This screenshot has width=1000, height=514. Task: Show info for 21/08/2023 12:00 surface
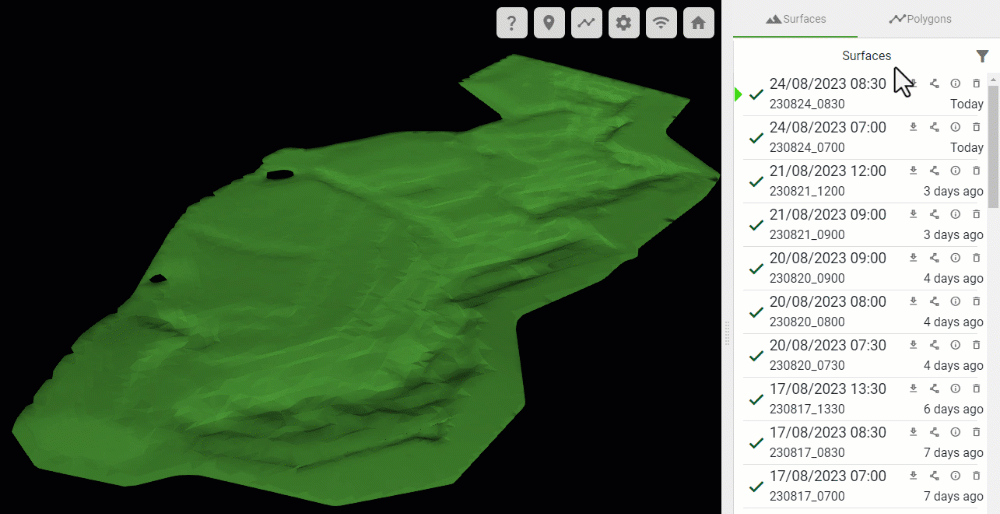point(955,170)
